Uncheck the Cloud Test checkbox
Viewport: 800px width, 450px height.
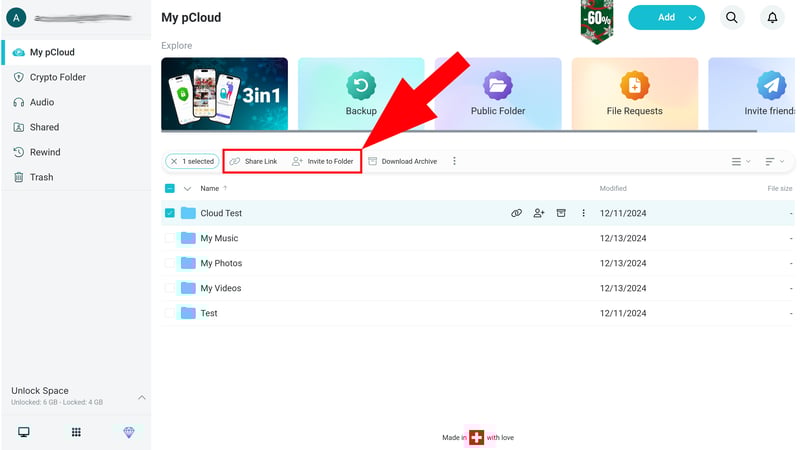coord(170,213)
